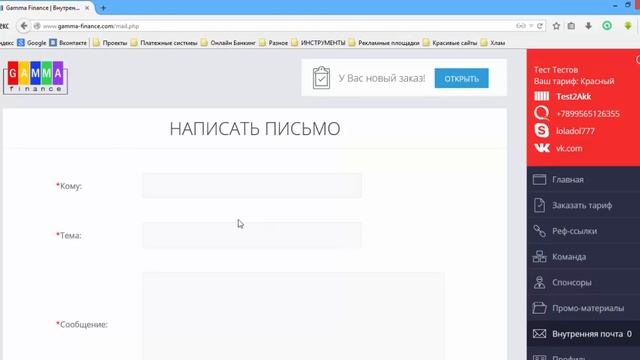This screenshot has height=360, width=640.
Task: Click the НАПИСАТЬ ПИСЬМО heading
Action: [x=255, y=129]
